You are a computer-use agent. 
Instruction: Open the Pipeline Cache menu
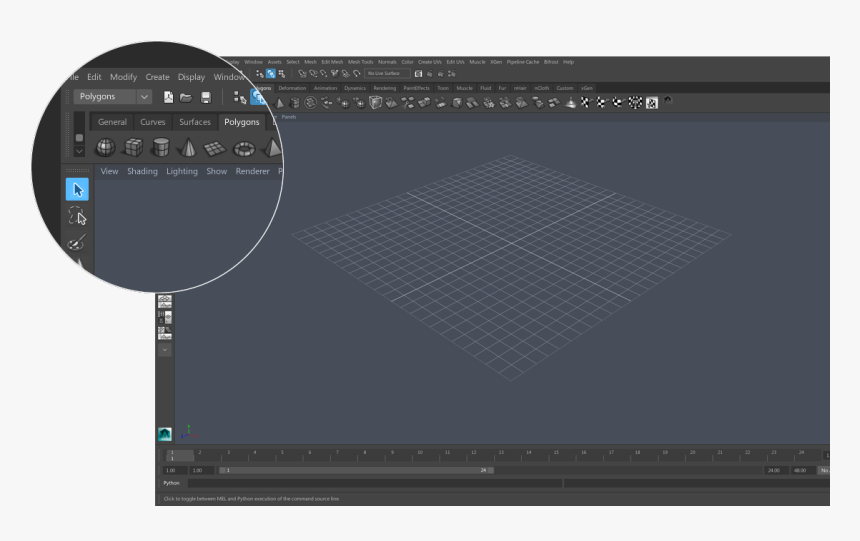click(x=523, y=62)
